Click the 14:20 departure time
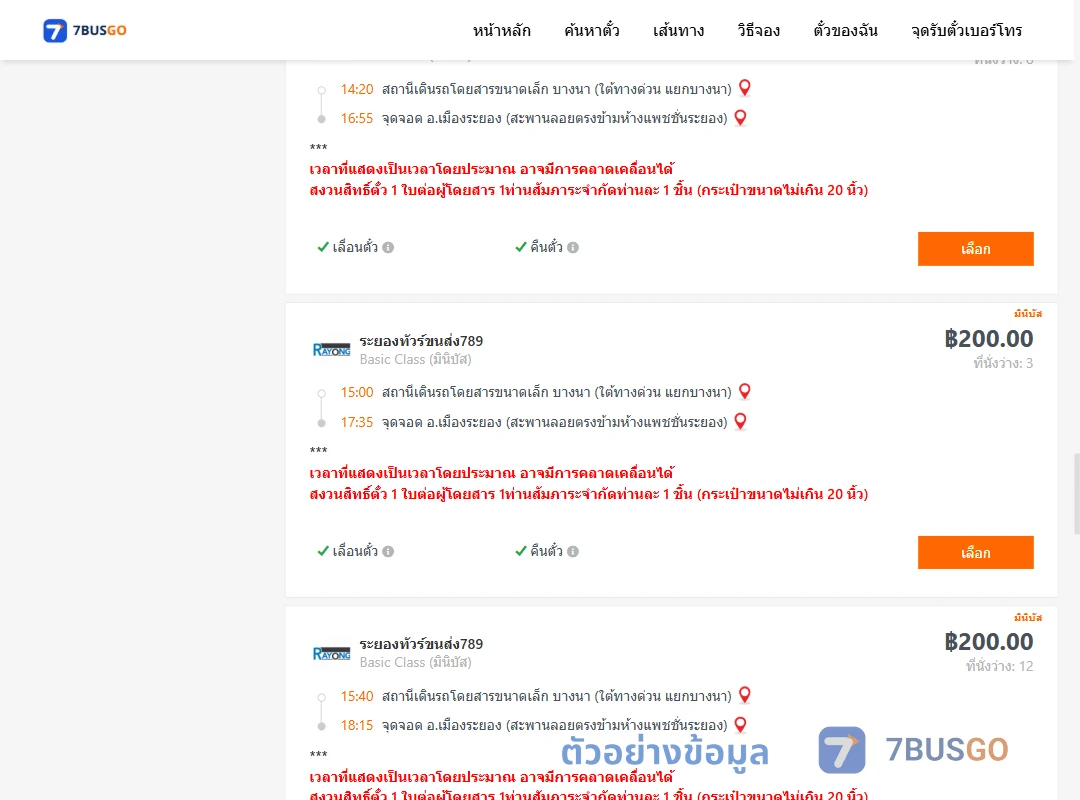Viewport: 1080px width, 800px height. coord(357,90)
